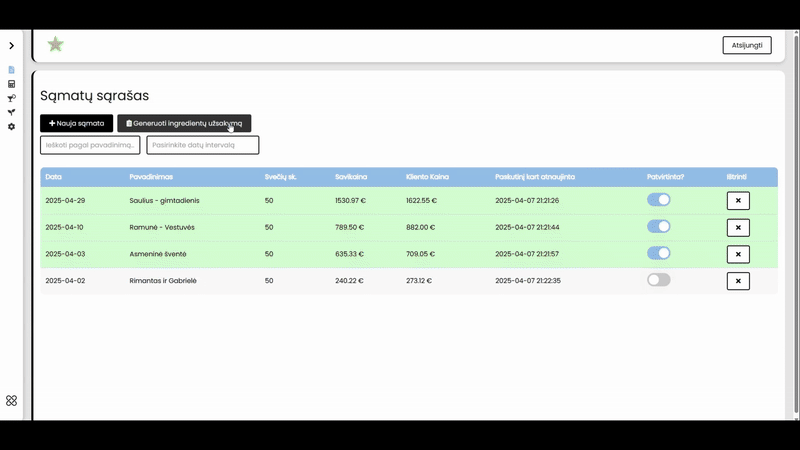Focus the search by name field
This screenshot has width=800, height=450.
(90, 145)
